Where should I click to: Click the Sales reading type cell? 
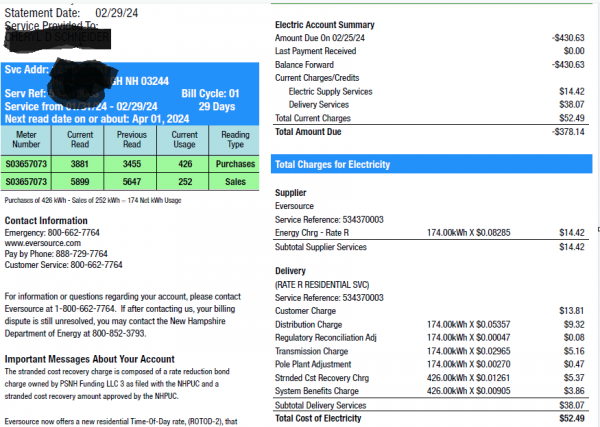coord(235,182)
